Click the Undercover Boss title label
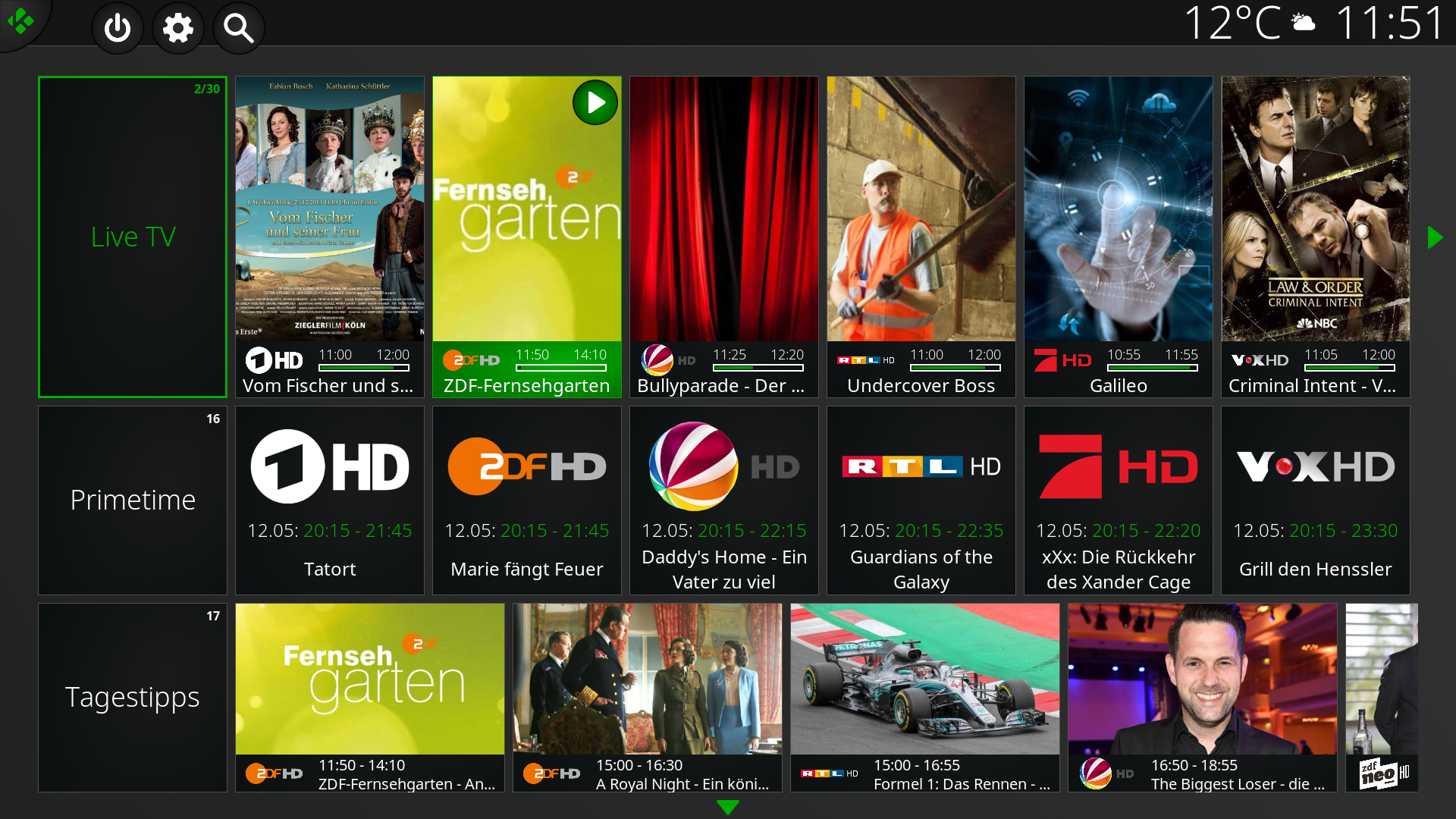The image size is (1456, 819). point(921,385)
